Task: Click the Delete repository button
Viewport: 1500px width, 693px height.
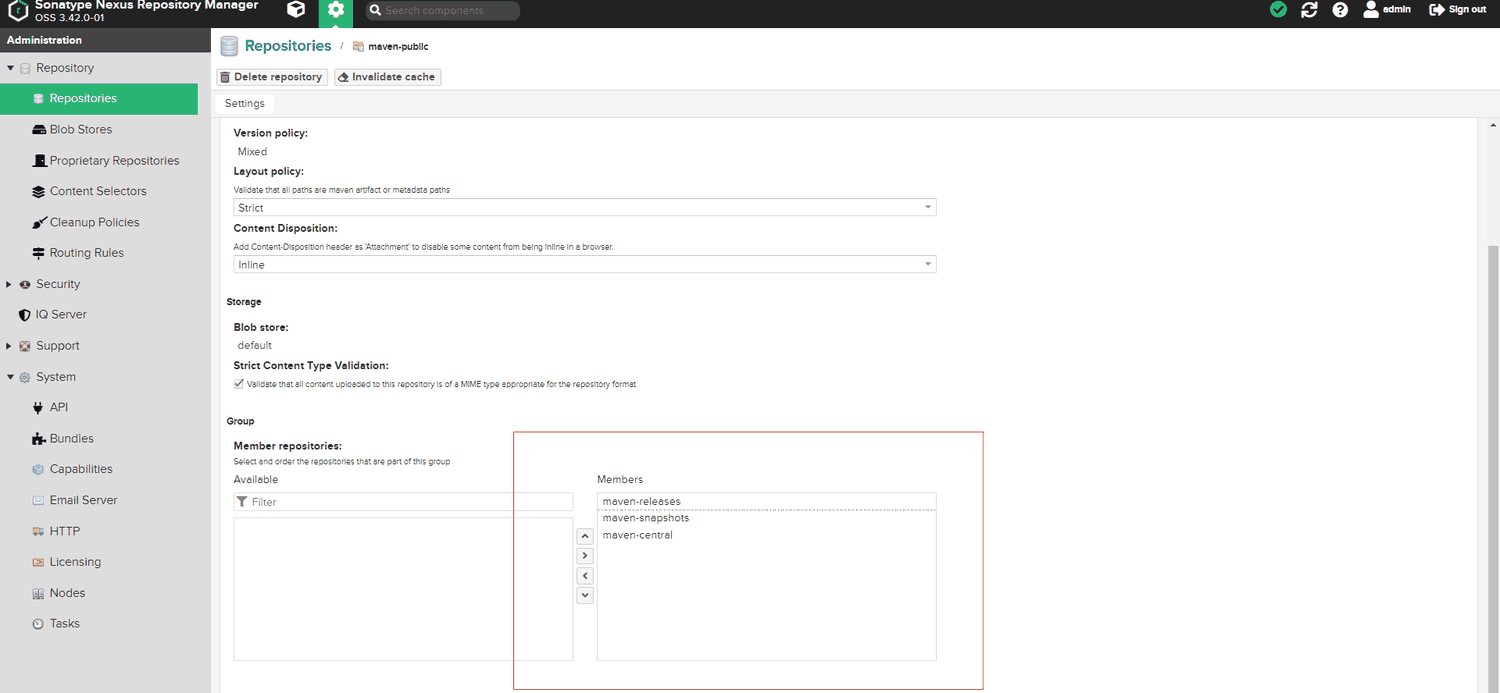Action: click(272, 77)
